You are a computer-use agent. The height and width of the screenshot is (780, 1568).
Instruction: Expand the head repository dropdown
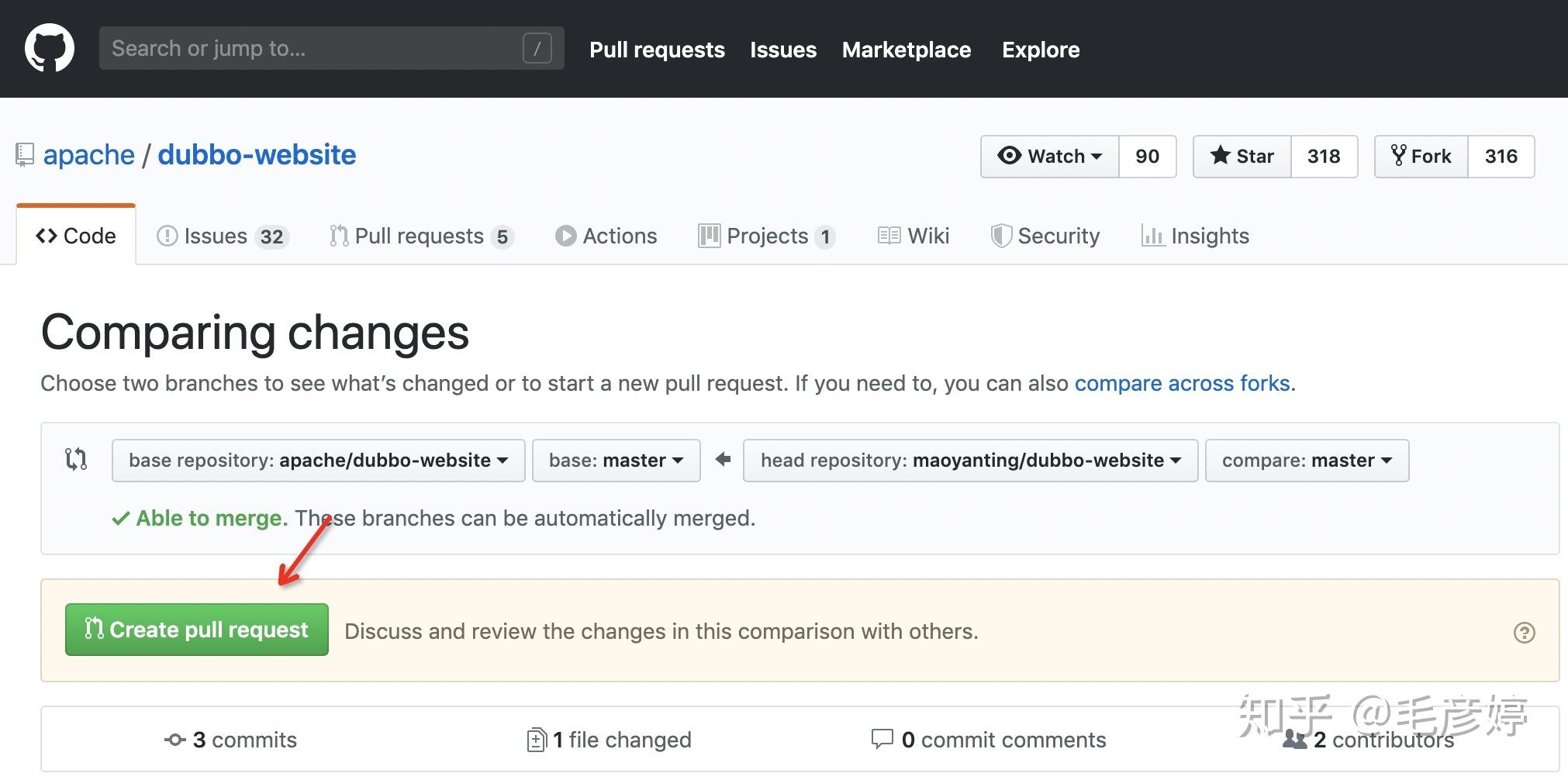(970, 461)
